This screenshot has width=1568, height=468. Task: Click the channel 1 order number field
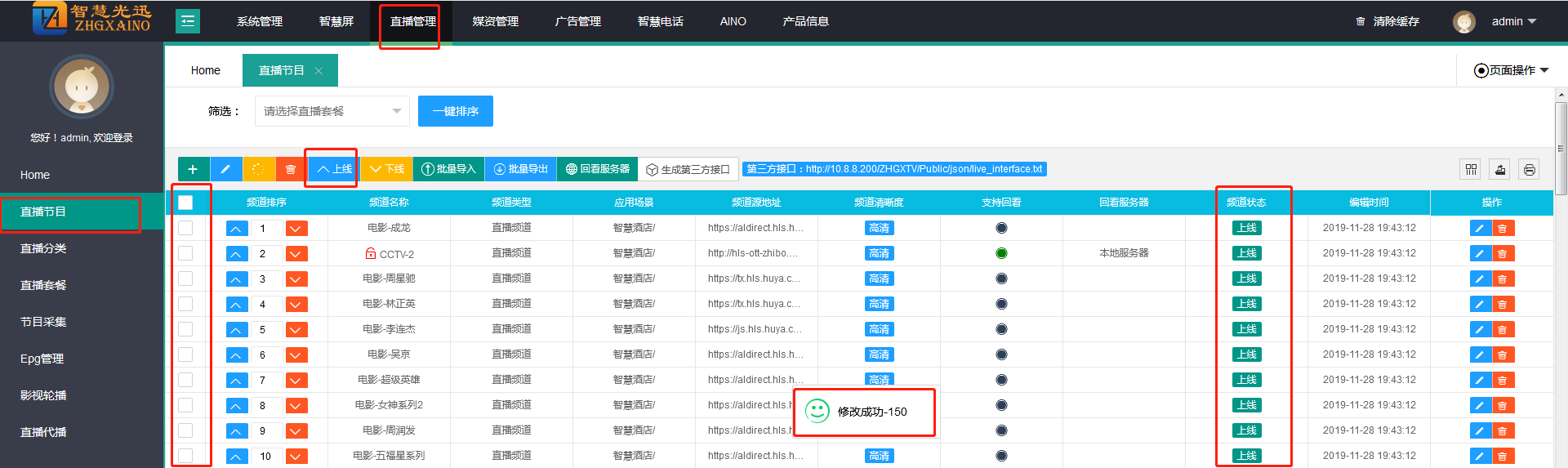(266, 229)
